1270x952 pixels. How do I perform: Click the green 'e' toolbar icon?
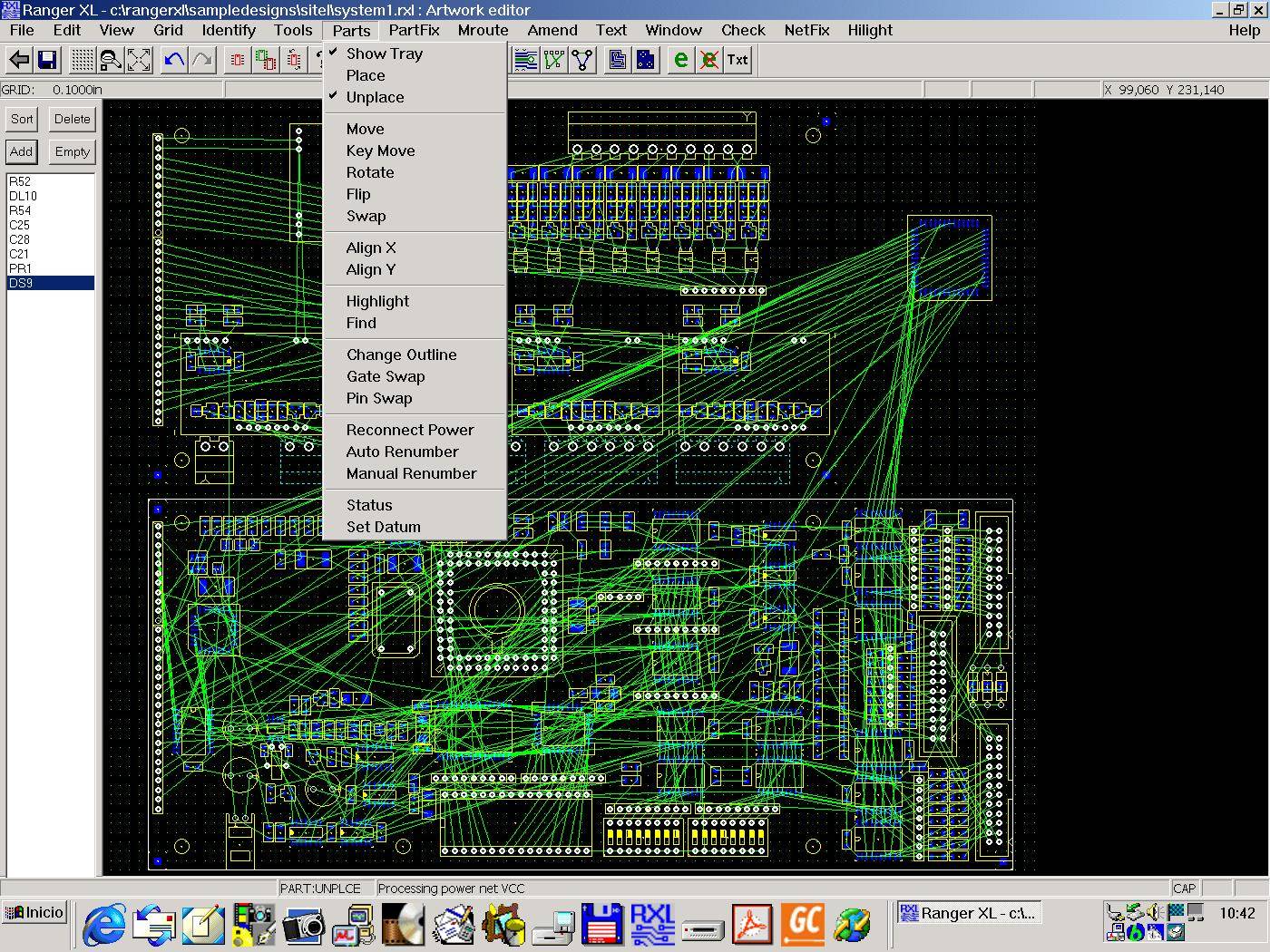[680, 60]
